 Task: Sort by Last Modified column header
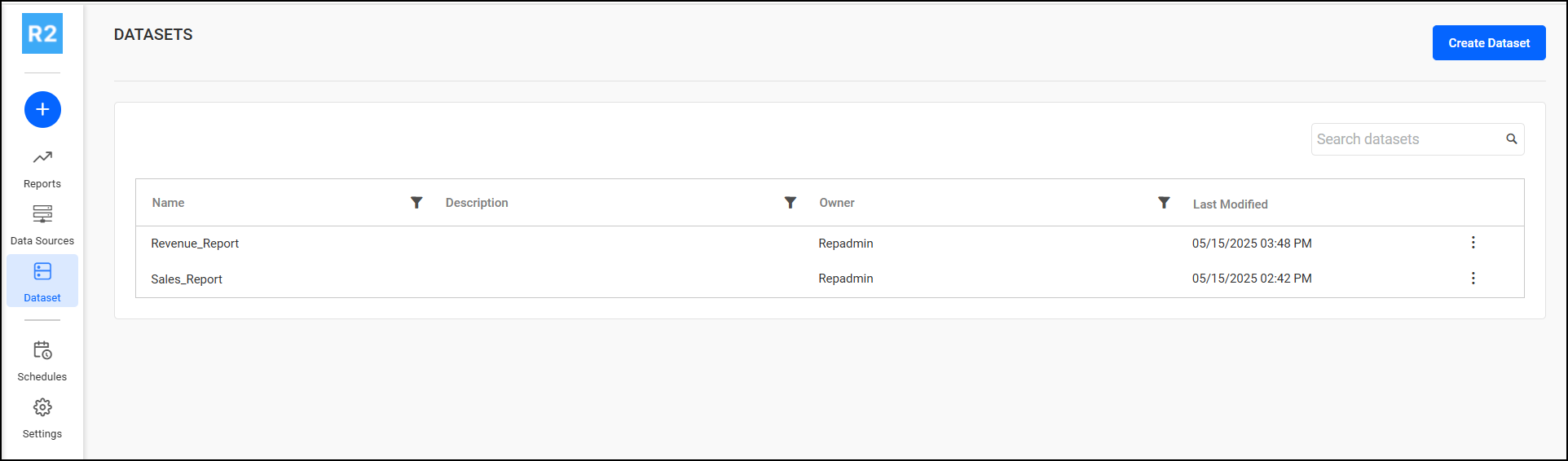click(1230, 204)
